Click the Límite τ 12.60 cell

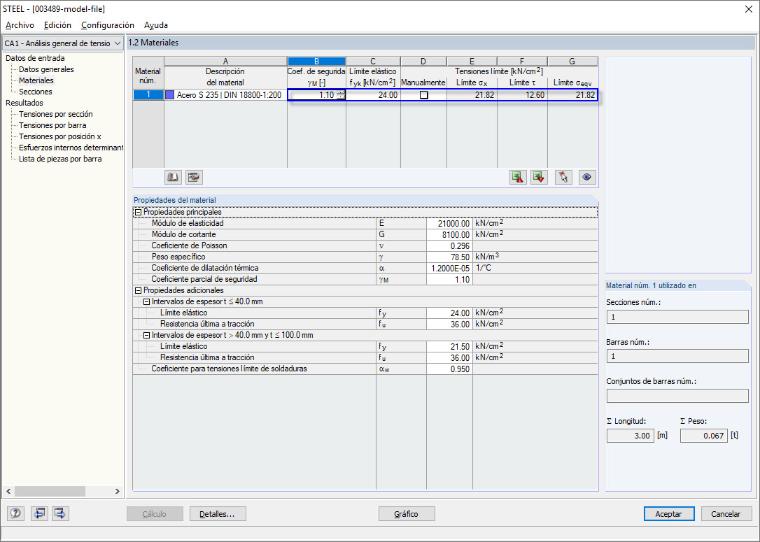coord(522,95)
